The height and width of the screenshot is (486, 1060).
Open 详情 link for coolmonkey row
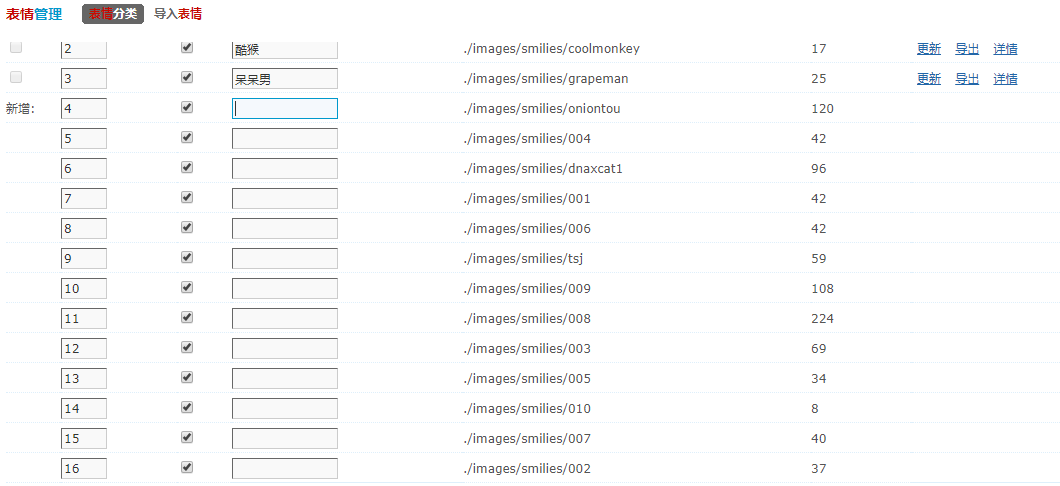click(1005, 49)
